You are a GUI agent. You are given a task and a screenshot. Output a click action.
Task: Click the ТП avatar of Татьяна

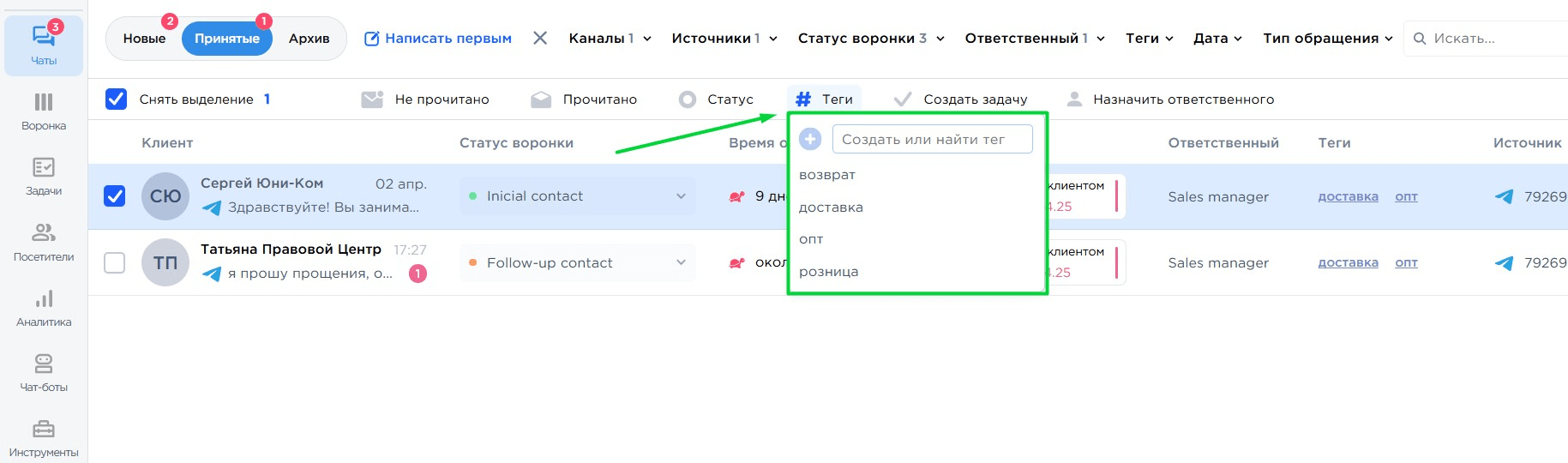165,262
